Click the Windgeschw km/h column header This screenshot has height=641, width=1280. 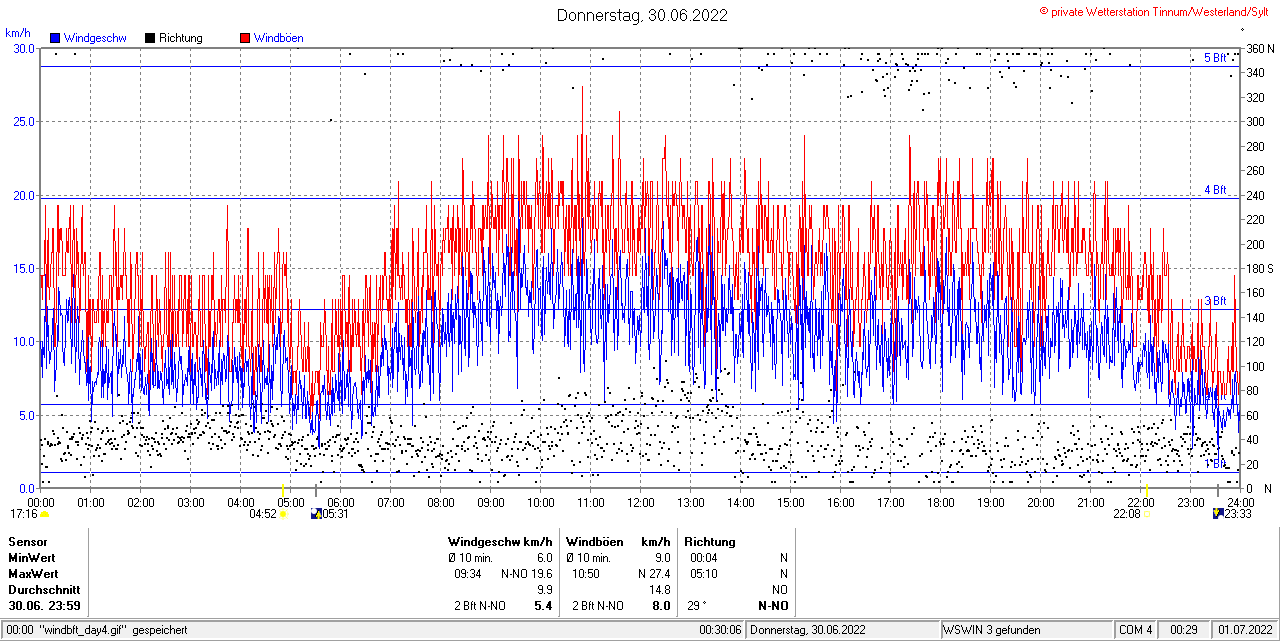500,541
